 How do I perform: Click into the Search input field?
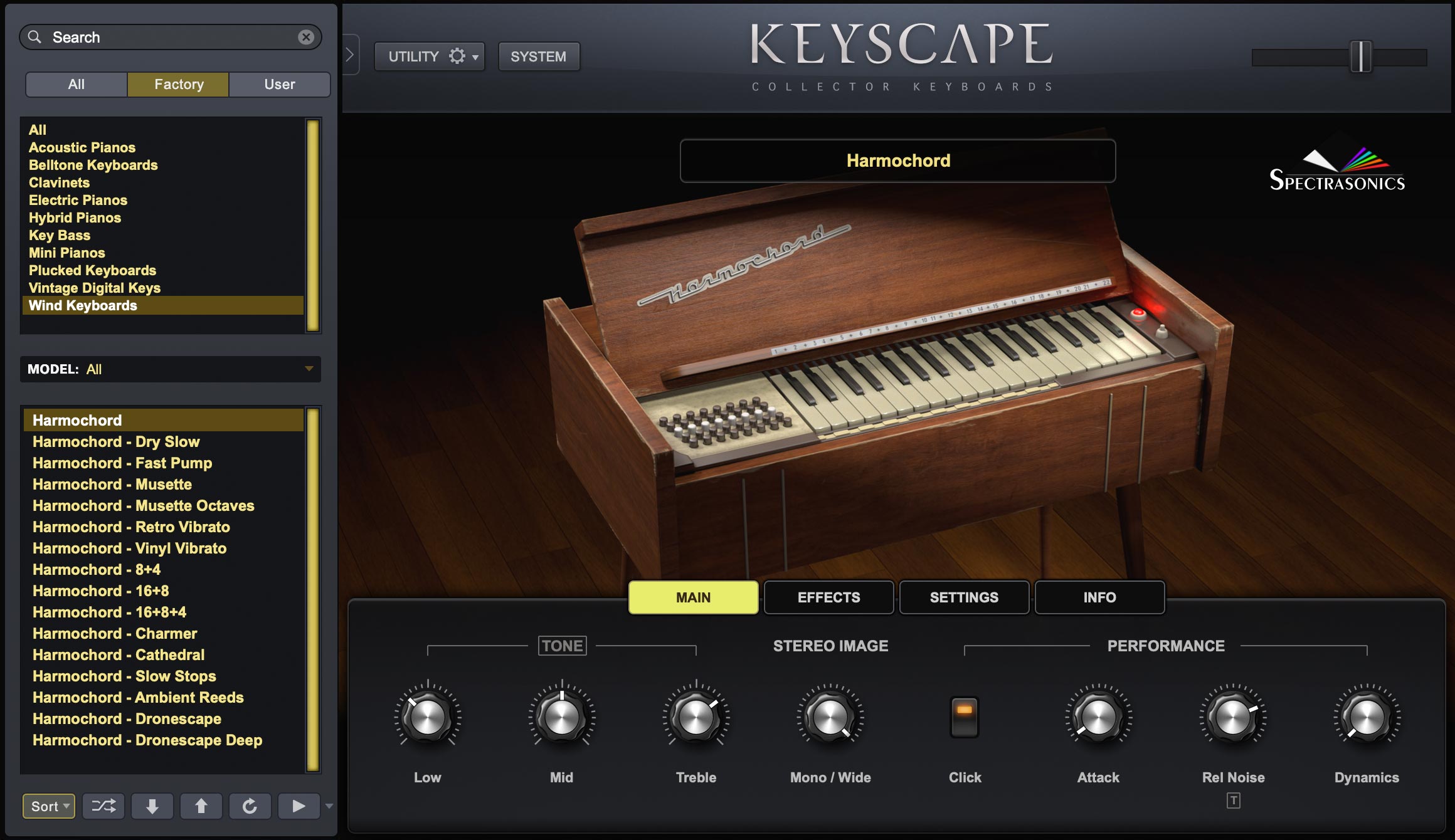[171, 37]
